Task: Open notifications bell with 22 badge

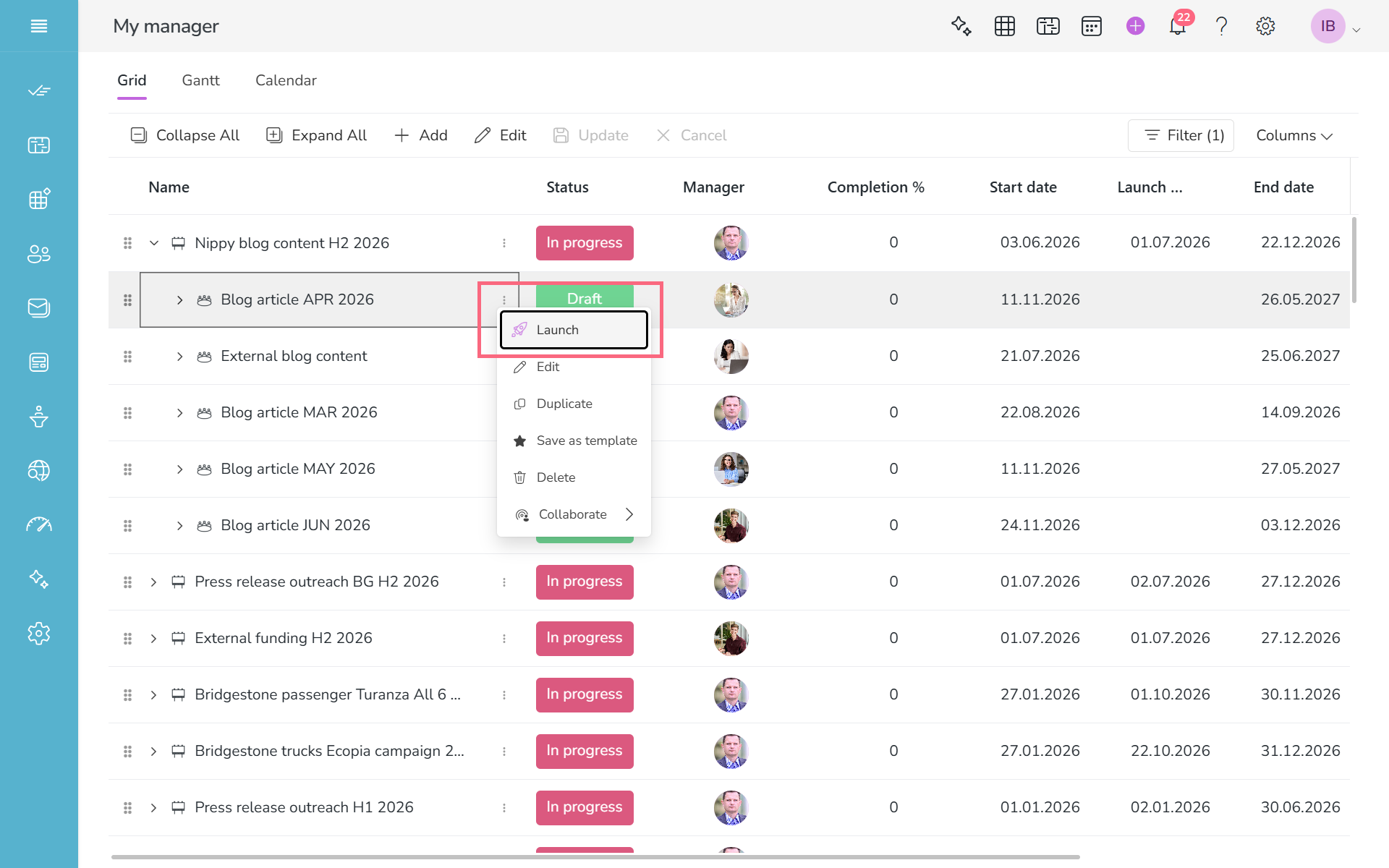Action: 1178,26
